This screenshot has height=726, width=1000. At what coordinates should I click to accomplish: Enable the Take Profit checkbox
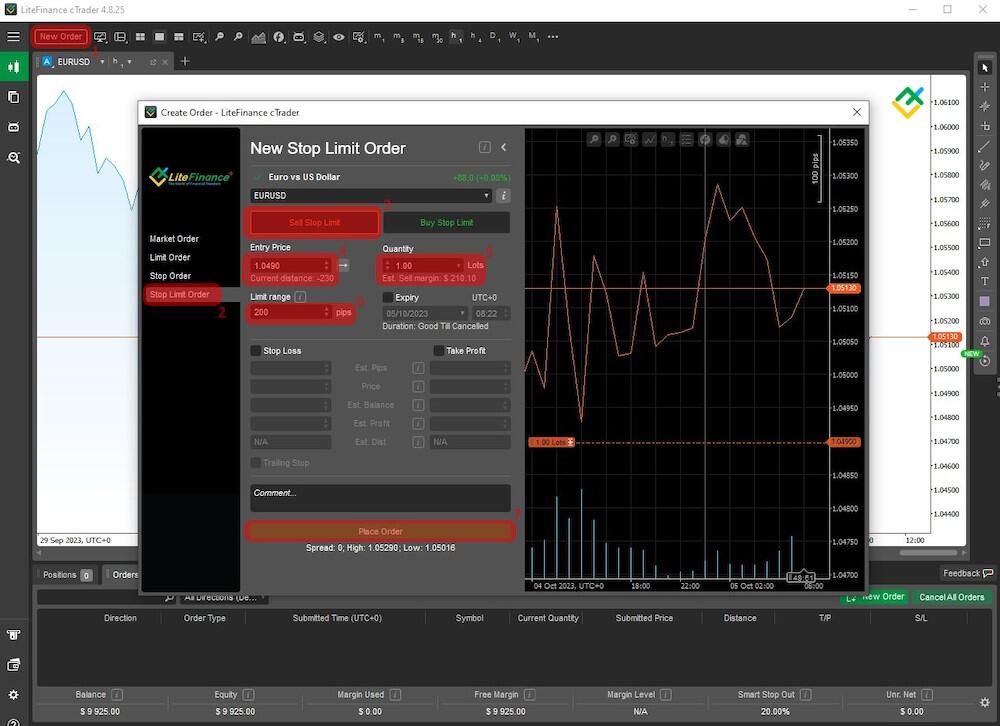coord(438,351)
